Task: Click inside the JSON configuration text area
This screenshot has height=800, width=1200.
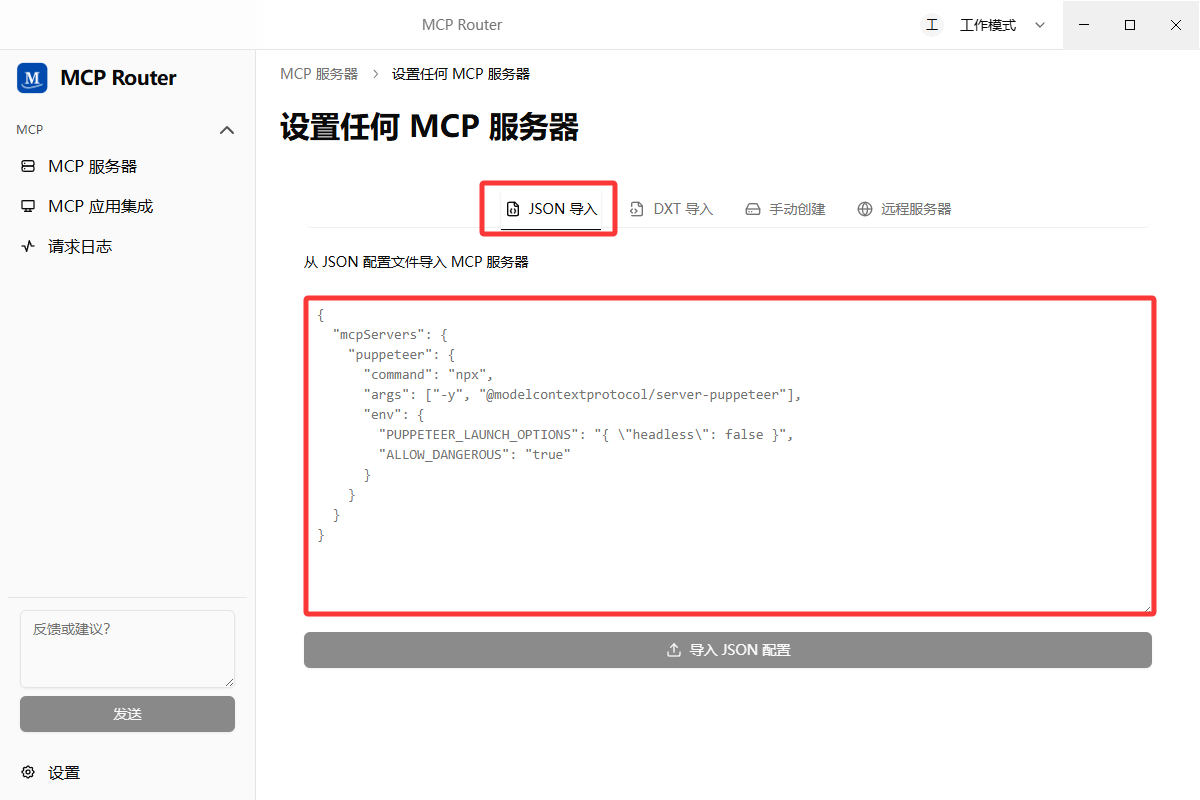Action: [x=730, y=455]
